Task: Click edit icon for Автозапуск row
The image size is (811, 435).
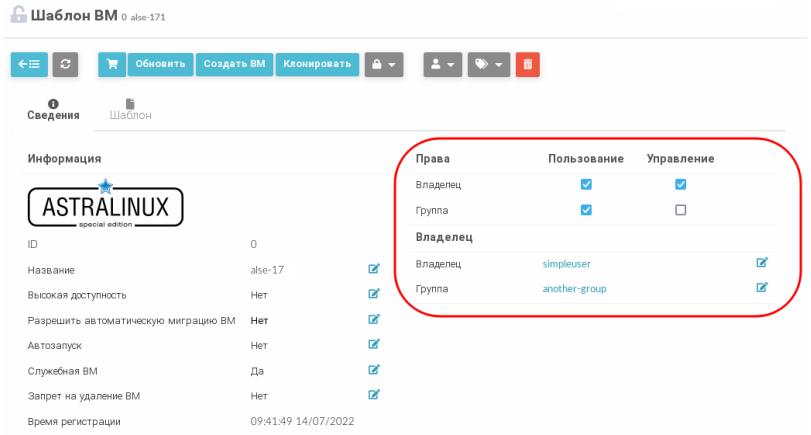Action: tap(374, 345)
